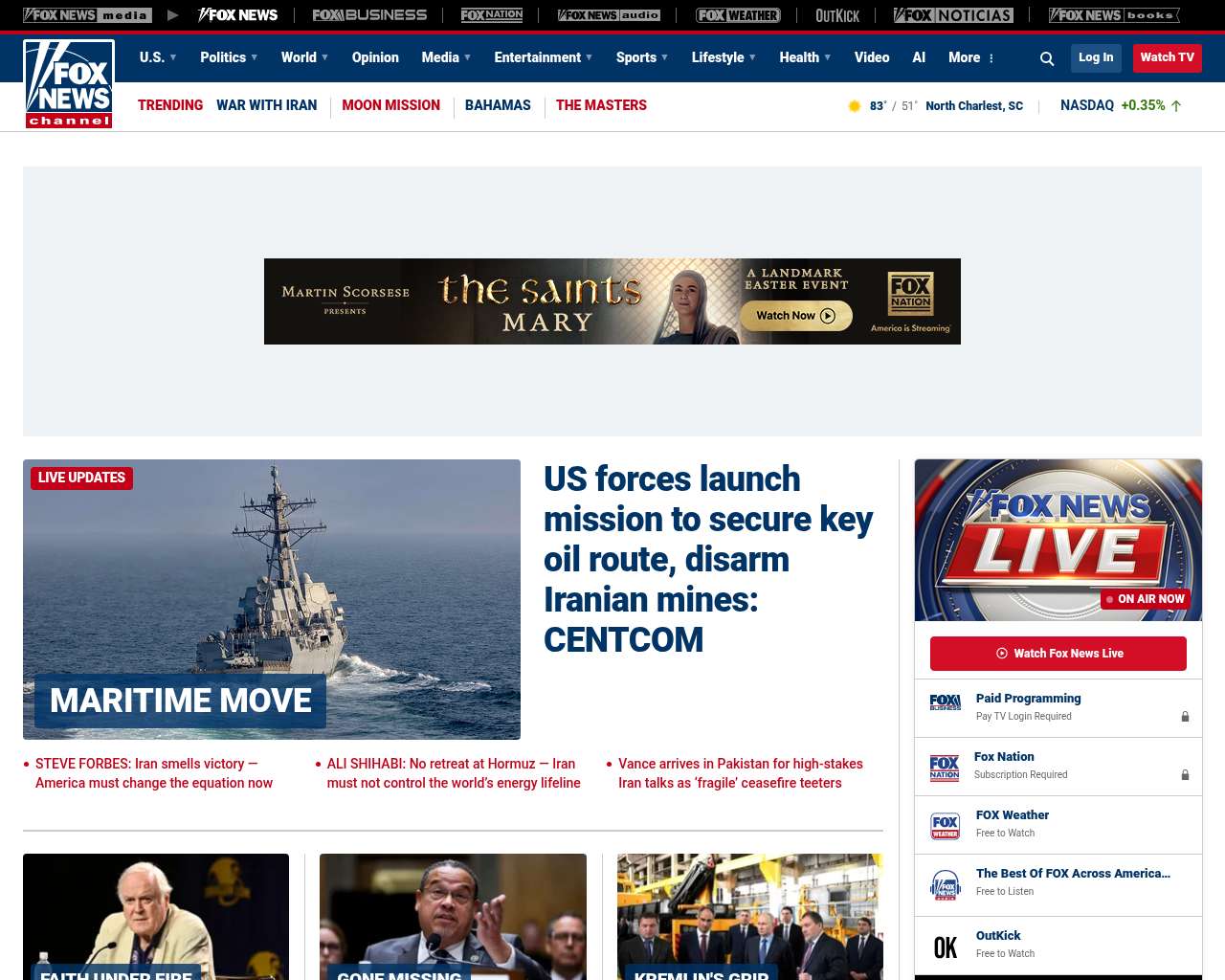Click the Fox News Channel home logo

pyautogui.click(x=69, y=84)
